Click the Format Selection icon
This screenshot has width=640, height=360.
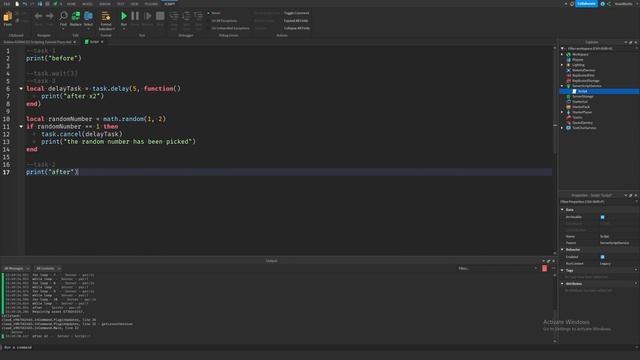coord(106,16)
